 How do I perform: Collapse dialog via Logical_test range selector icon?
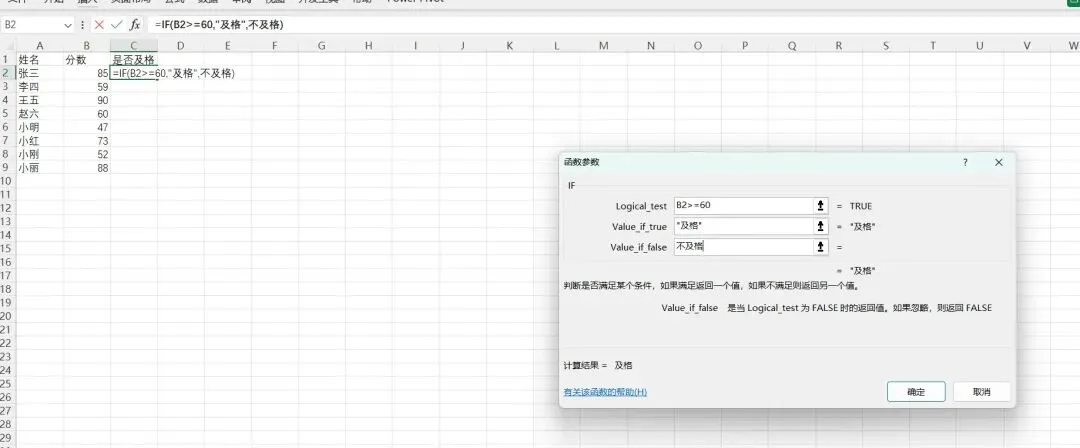820,206
